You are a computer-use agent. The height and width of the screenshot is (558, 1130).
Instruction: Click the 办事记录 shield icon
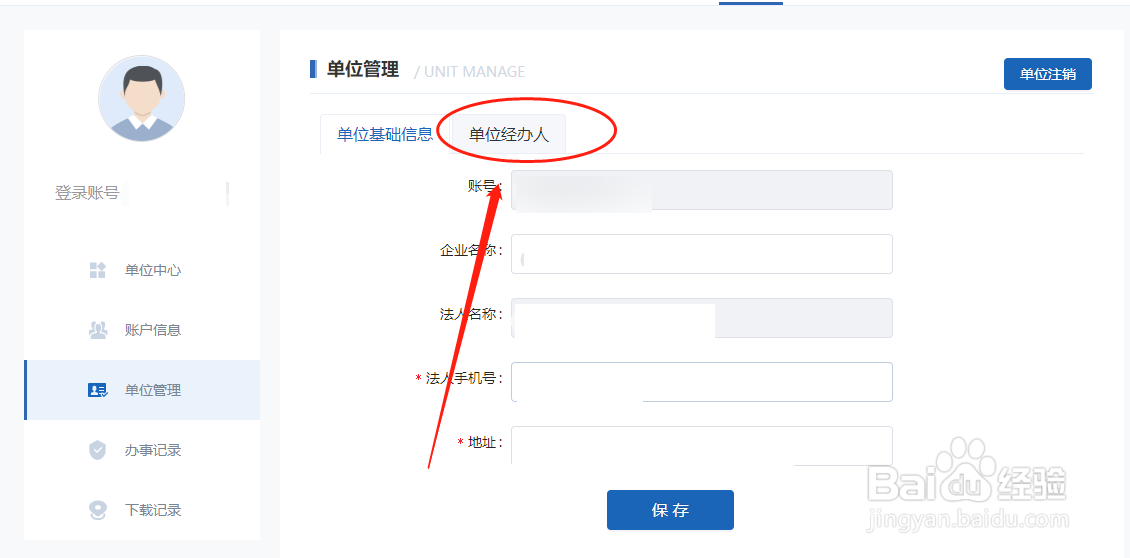click(x=97, y=450)
